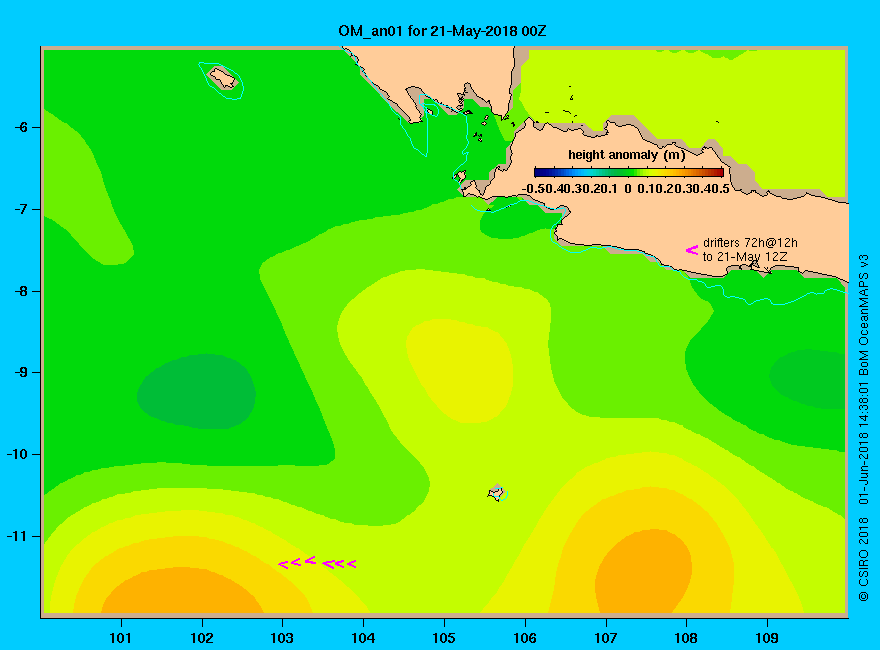Click the longitude axis label 102

(201, 638)
